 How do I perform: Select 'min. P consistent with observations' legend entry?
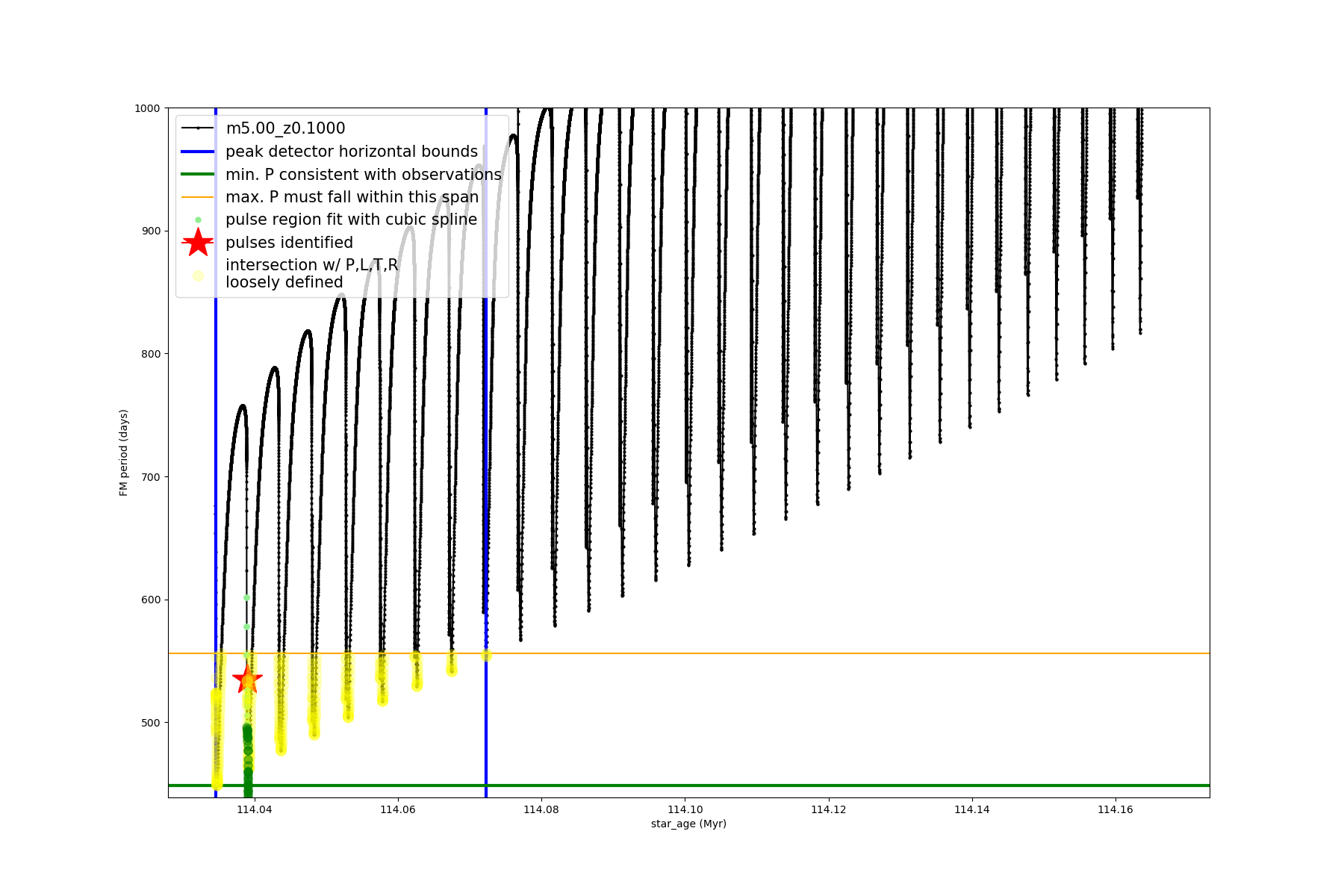(x=364, y=175)
